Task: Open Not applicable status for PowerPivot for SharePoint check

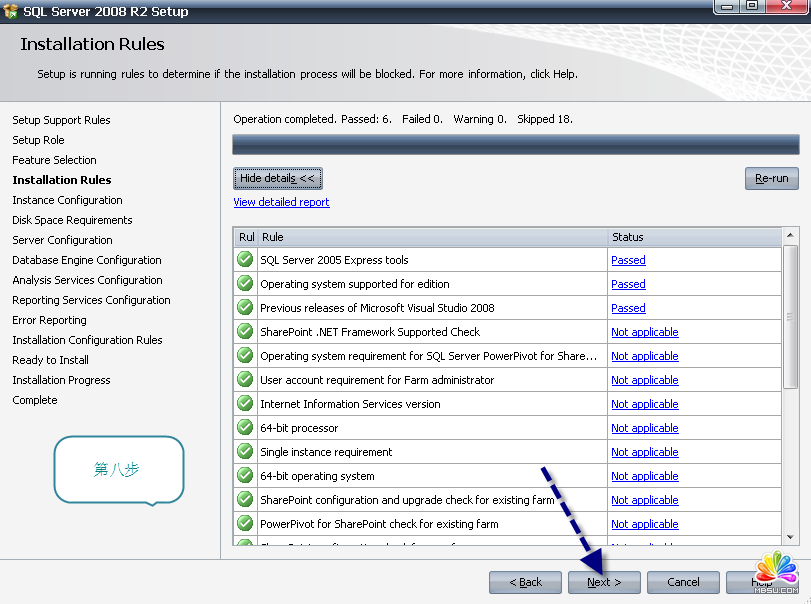Action: (x=644, y=524)
